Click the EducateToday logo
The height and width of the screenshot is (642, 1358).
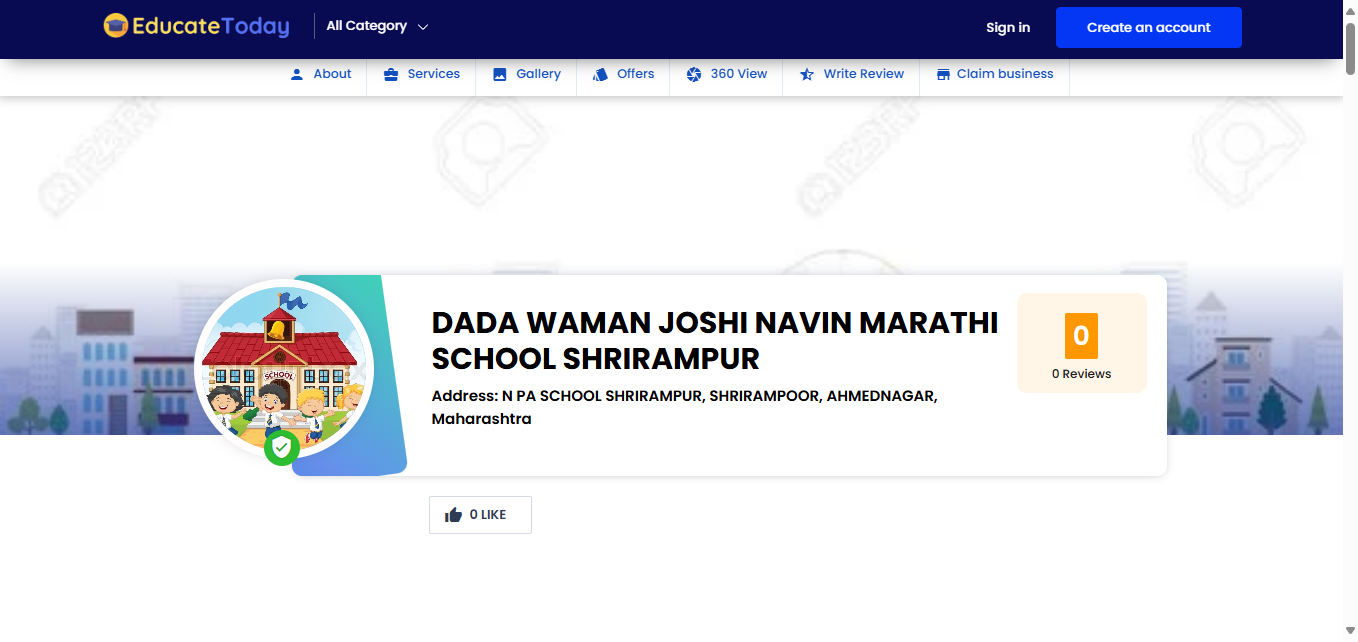coord(196,27)
